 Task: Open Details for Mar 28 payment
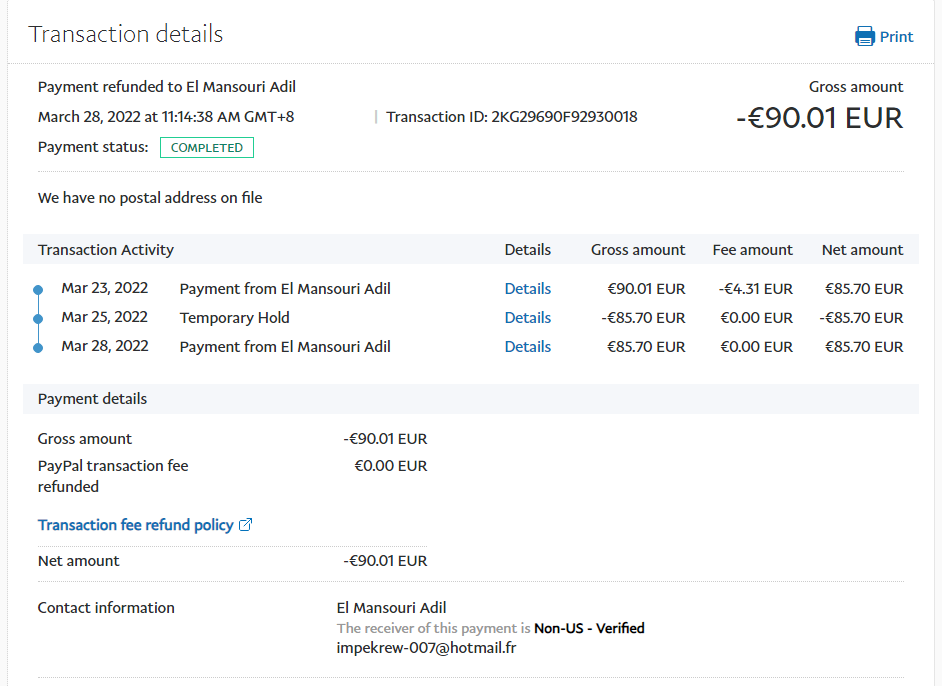pyautogui.click(x=527, y=347)
